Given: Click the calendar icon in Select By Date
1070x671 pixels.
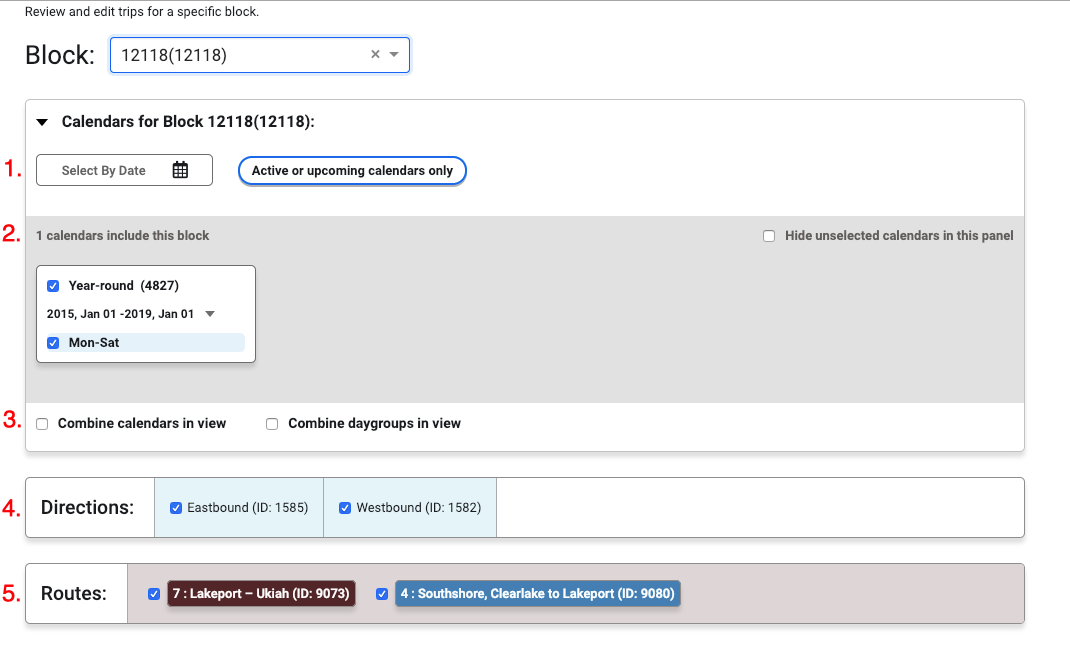Looking at the screenshot, I should coord(180,170).
